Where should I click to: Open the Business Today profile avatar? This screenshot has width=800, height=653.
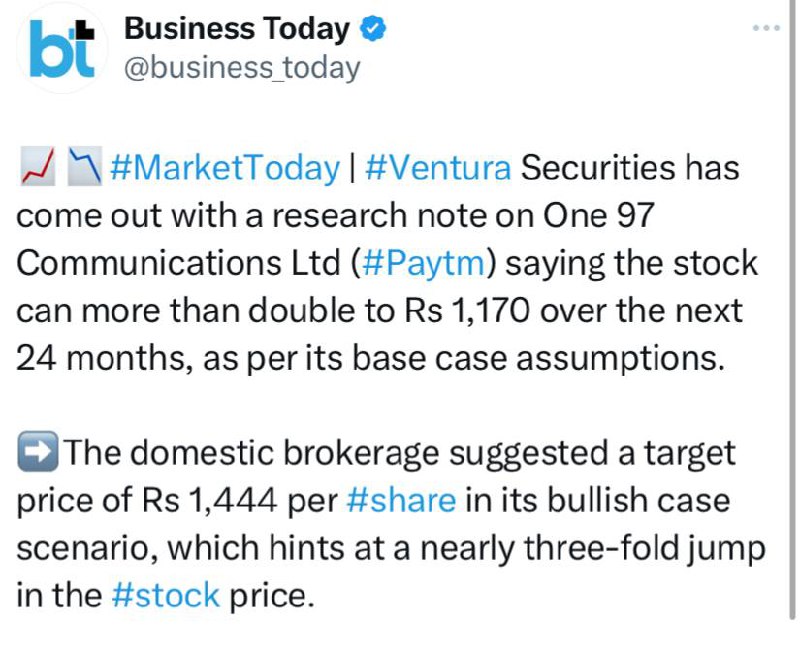pyautogui.click(x=62, y=48)
